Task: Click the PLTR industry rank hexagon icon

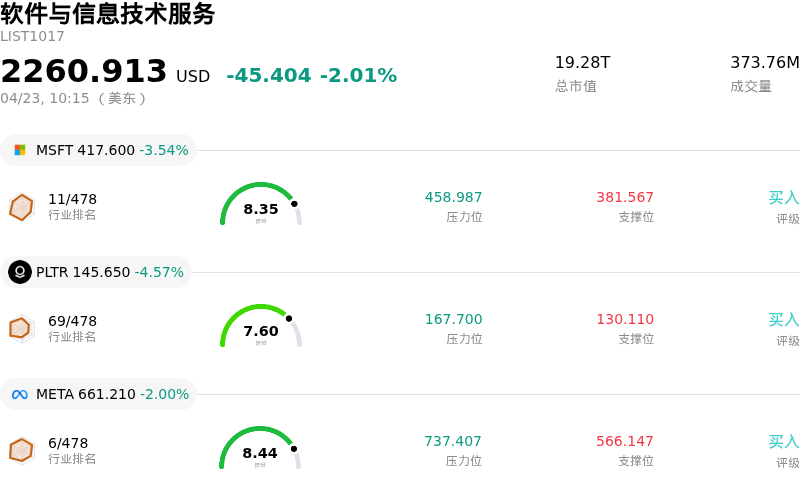Action: [21, 328]
